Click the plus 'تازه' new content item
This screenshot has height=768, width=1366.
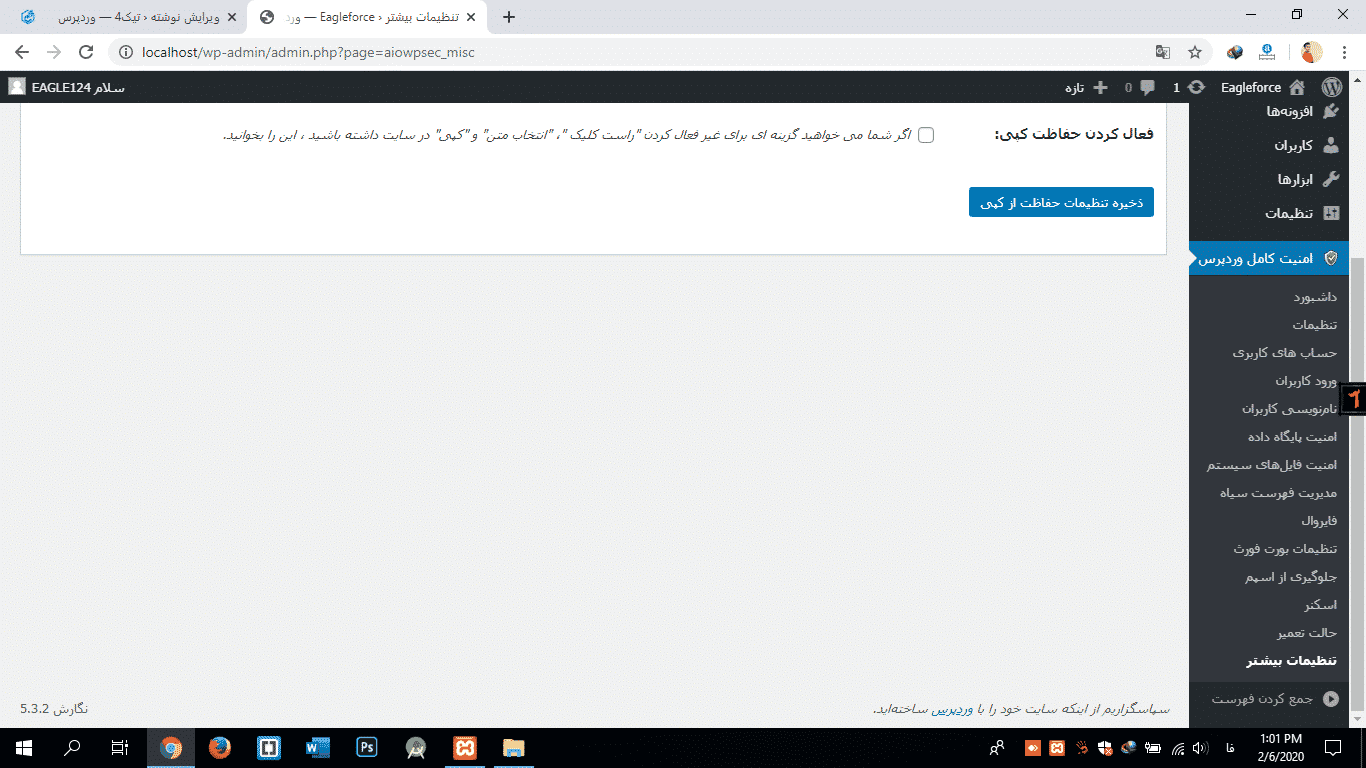[1086, 87]
